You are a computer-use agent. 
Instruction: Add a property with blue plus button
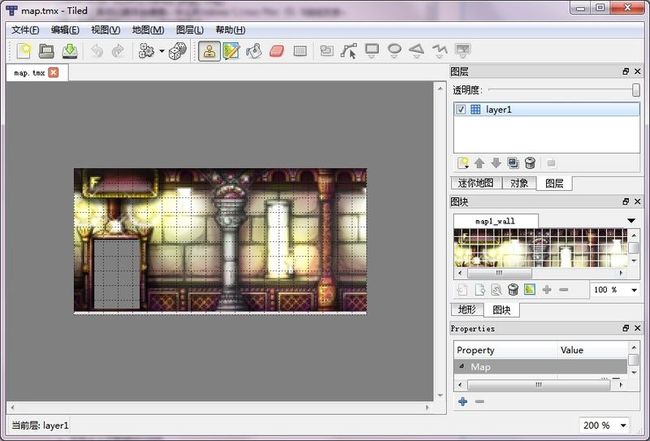463,401
